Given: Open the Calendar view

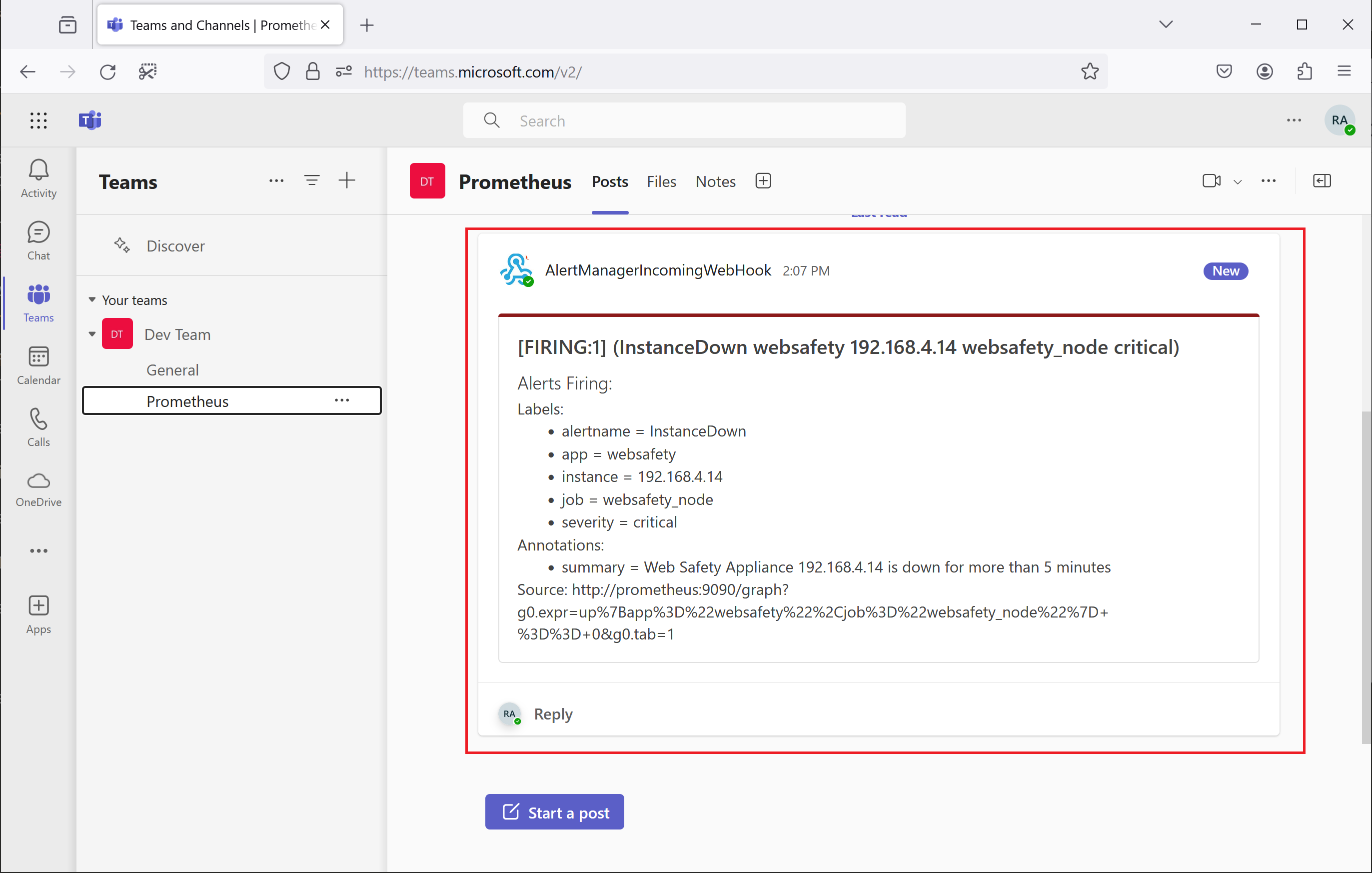Looking at the screenshot, I should coord(38,365).
